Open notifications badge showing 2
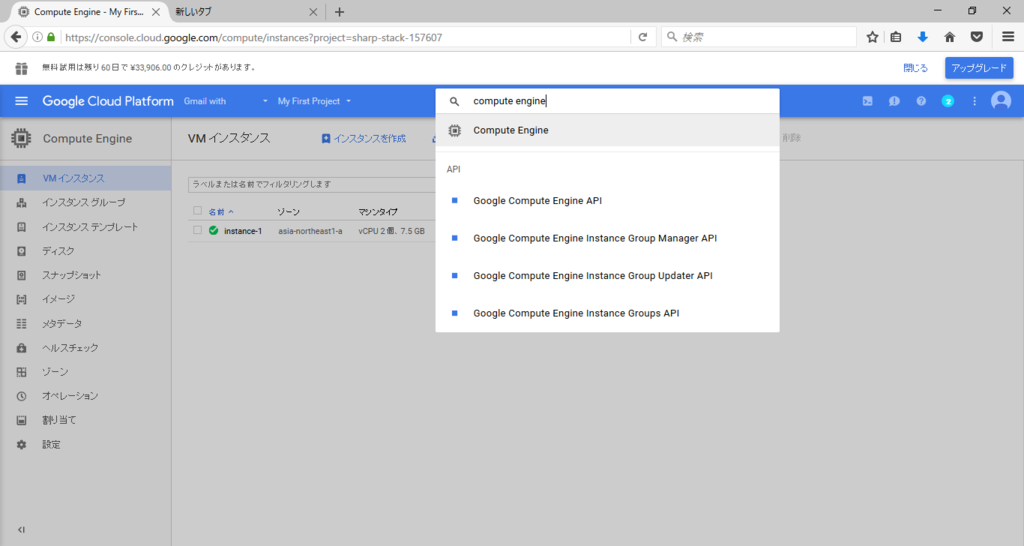This screenshot has height=546, width=1024. [x=948, y=101]
